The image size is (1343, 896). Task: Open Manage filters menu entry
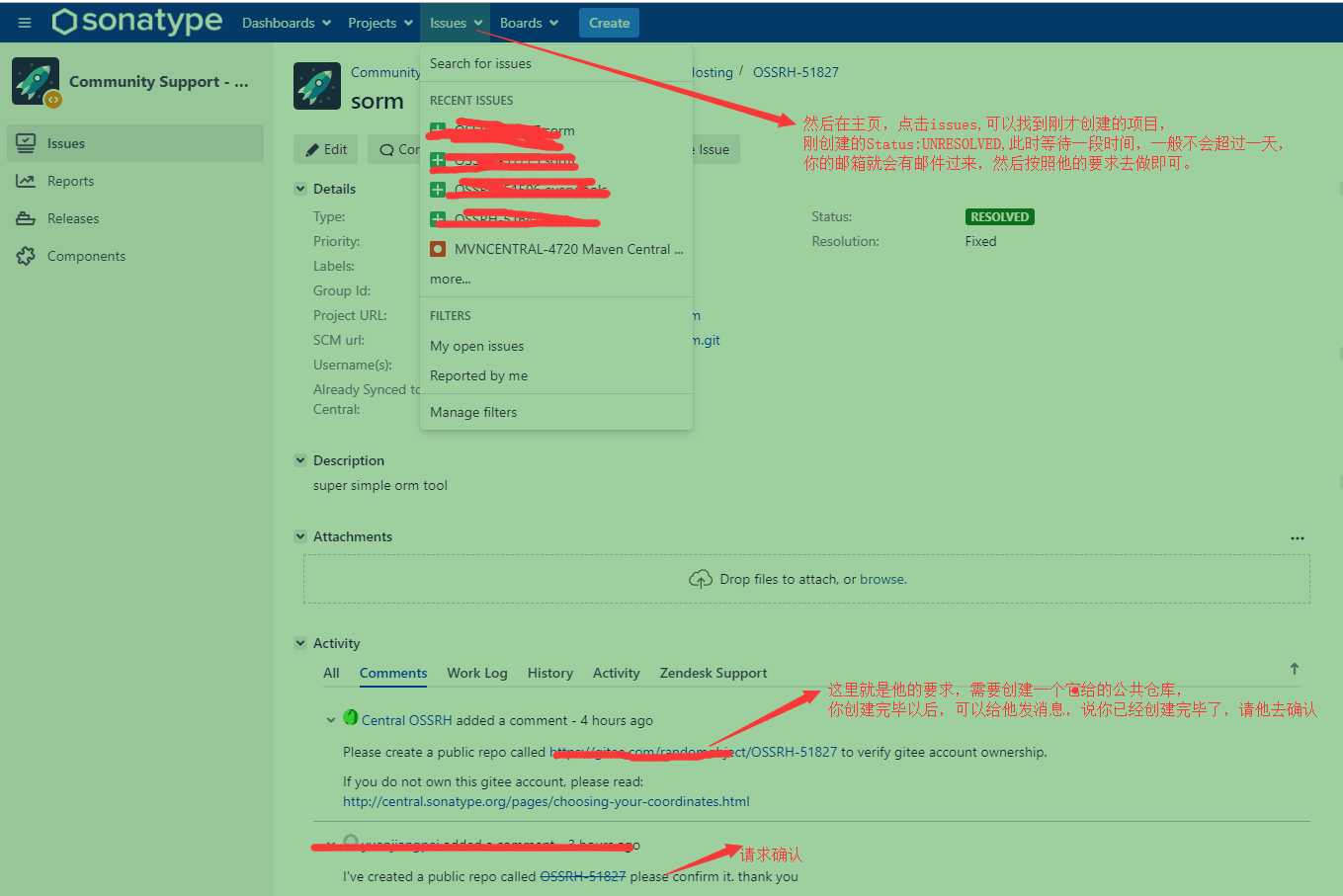[x=556, y=412]
